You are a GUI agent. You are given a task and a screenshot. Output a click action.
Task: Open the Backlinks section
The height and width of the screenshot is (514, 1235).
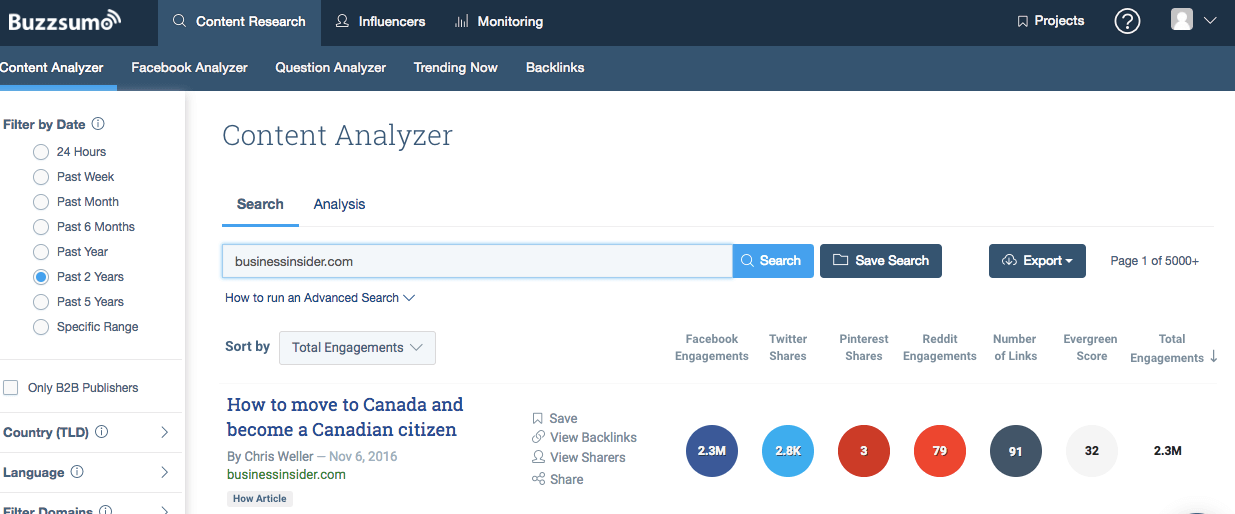coord(555,68)
